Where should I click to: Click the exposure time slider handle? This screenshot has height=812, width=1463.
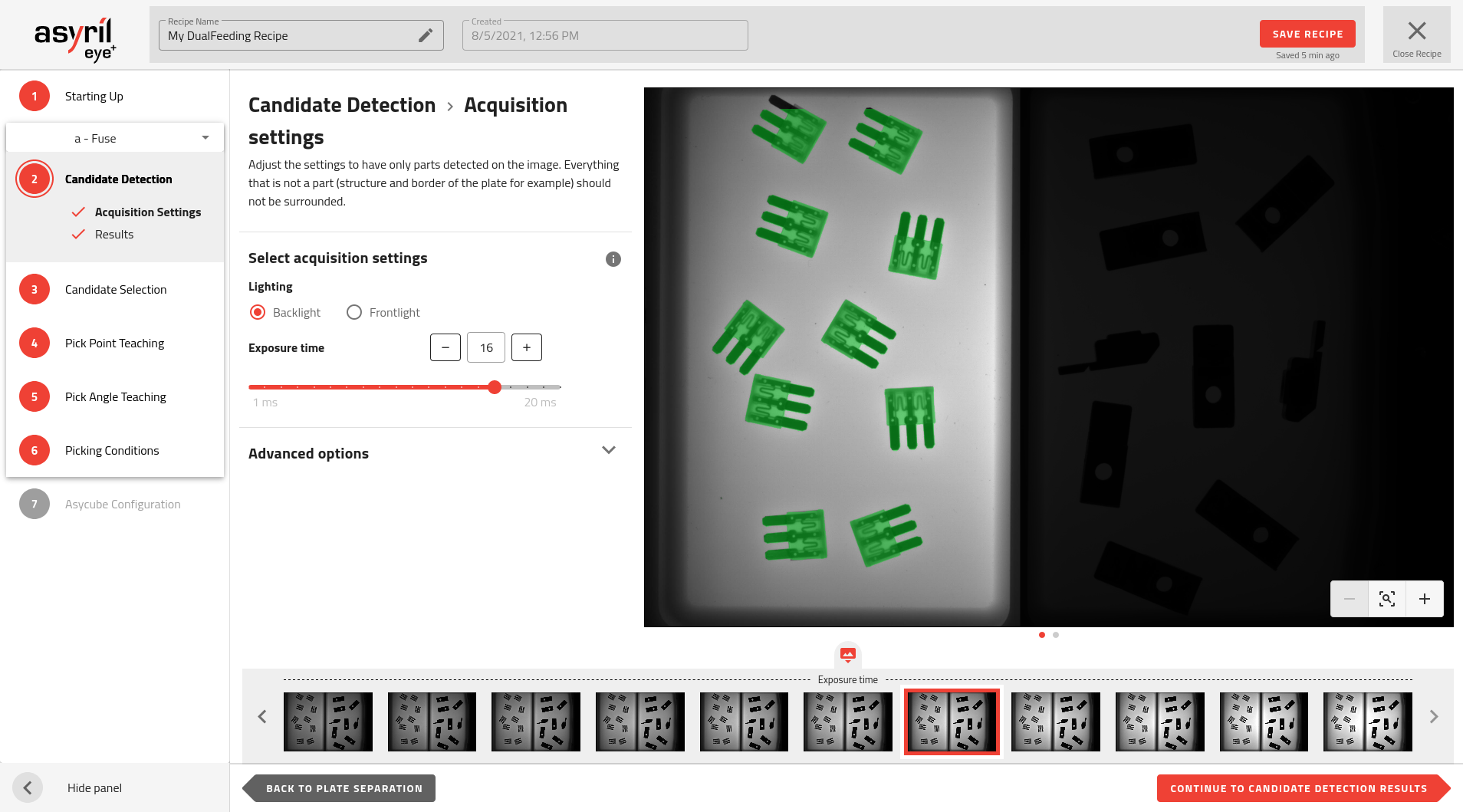pyautogui.click(x=495, y=387)
